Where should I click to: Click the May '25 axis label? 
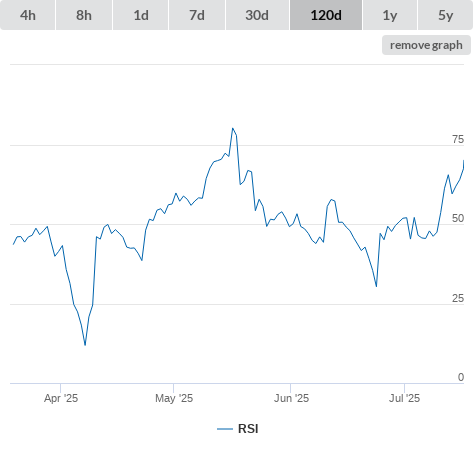point(174,398)
